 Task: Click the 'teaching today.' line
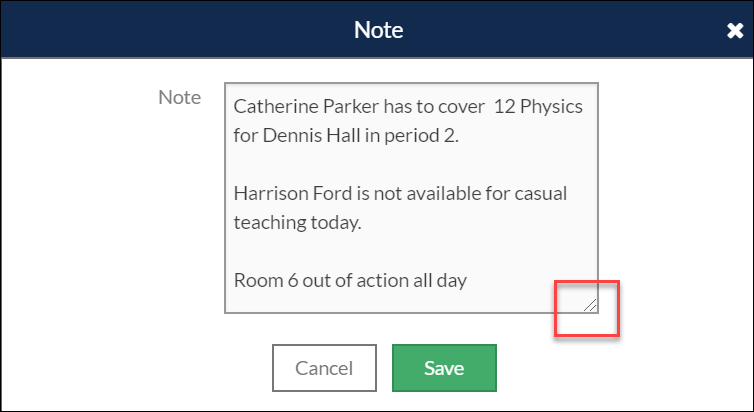click(297, 222)
